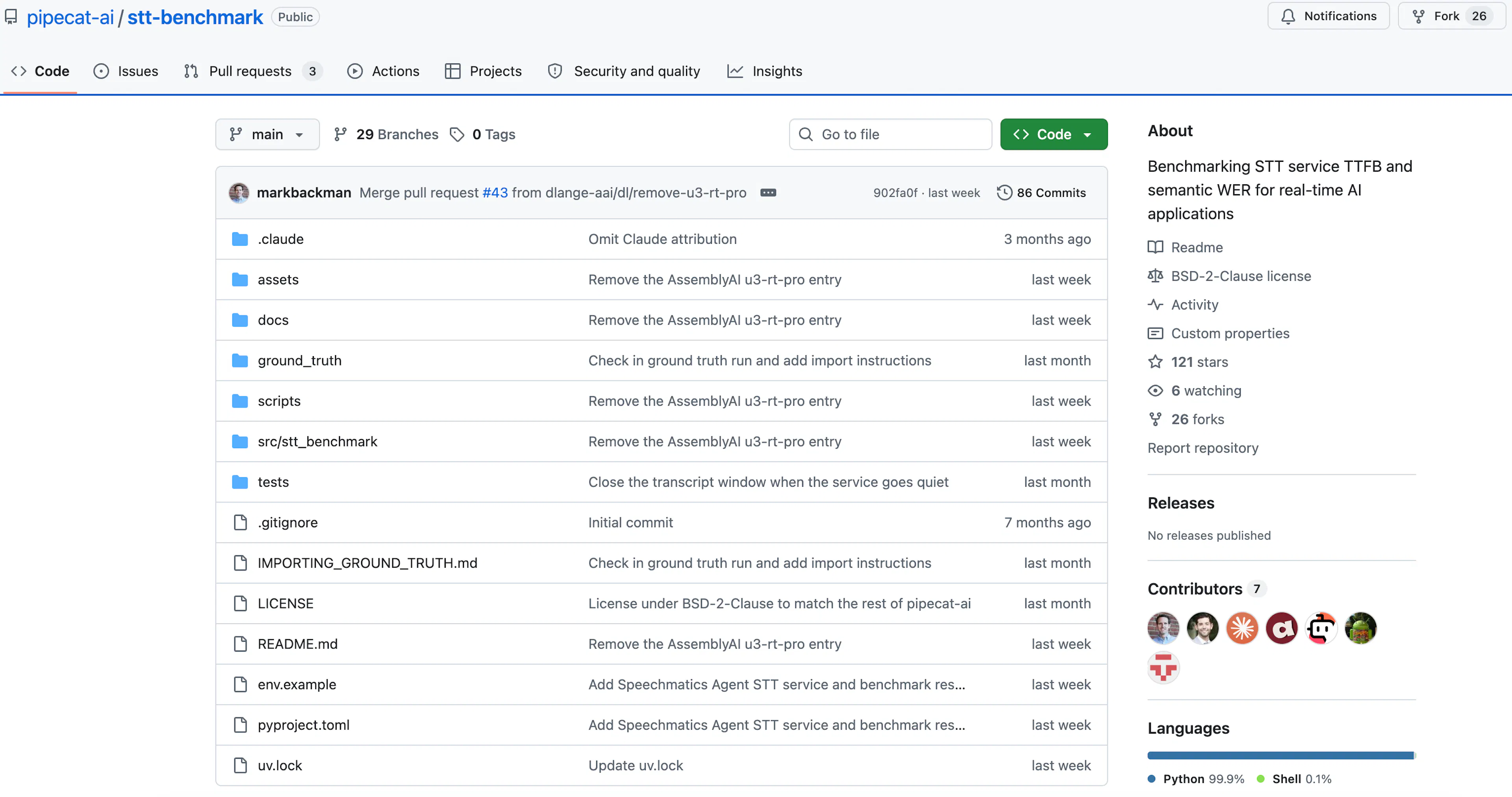Click the 902fa0f commit hash
The height and width of the screenshot is (797, 1512).
(x=895, y=193)
